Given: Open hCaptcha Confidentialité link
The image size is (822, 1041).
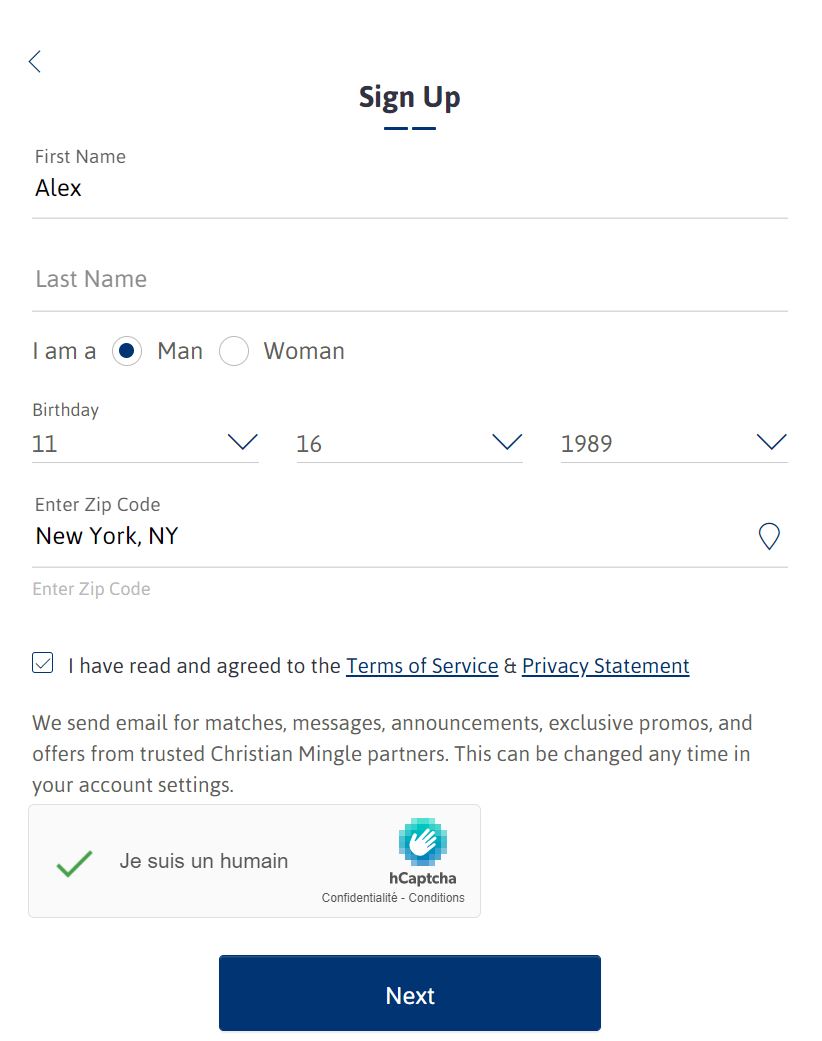Looking at the screenshot, I should click(359, 898).
